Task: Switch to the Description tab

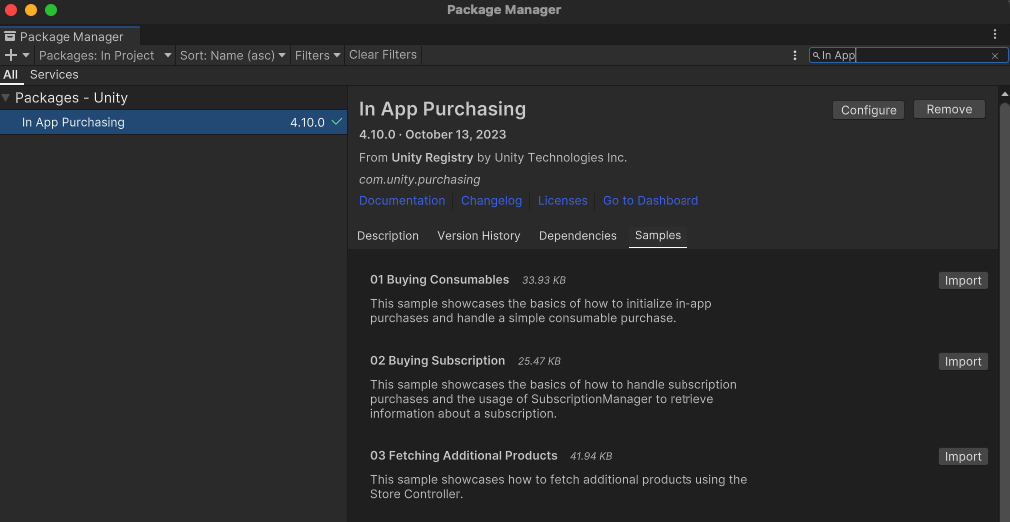Action: point(388,236)
